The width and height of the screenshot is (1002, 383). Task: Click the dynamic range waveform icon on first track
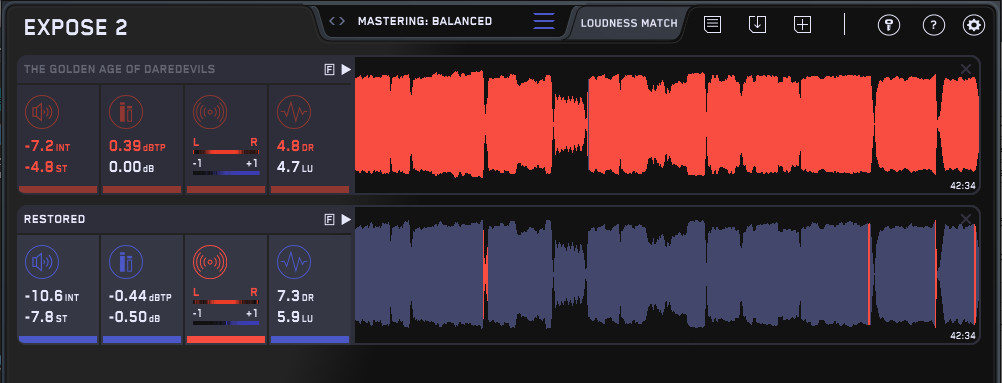[294, 113]
